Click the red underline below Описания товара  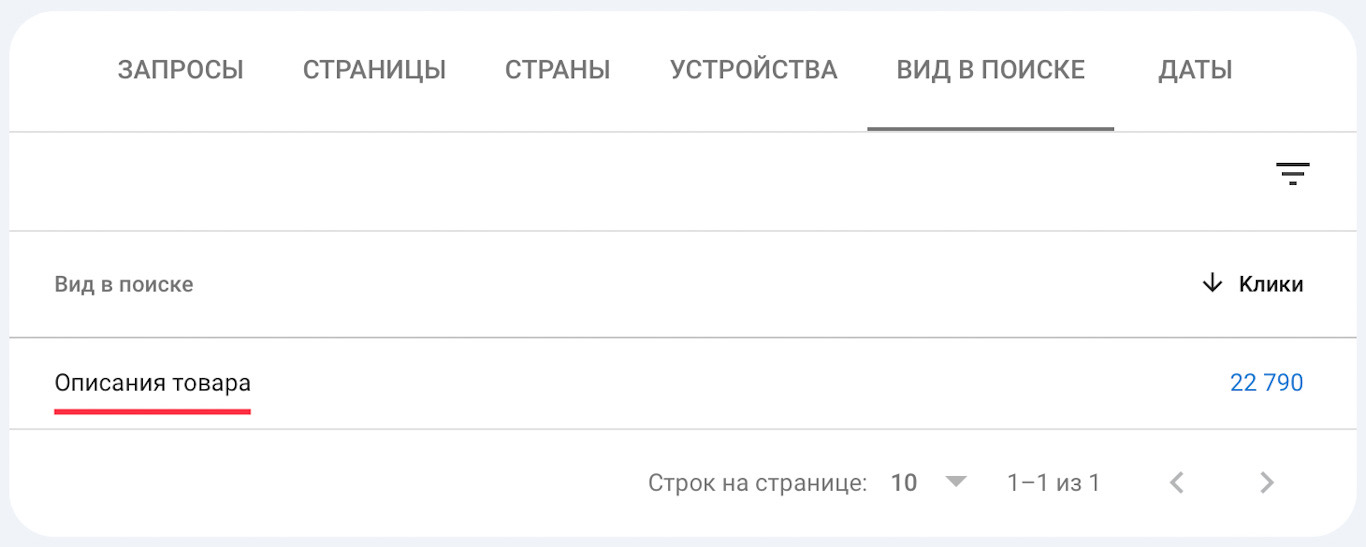pyautogui.click(x=152, y=410)
